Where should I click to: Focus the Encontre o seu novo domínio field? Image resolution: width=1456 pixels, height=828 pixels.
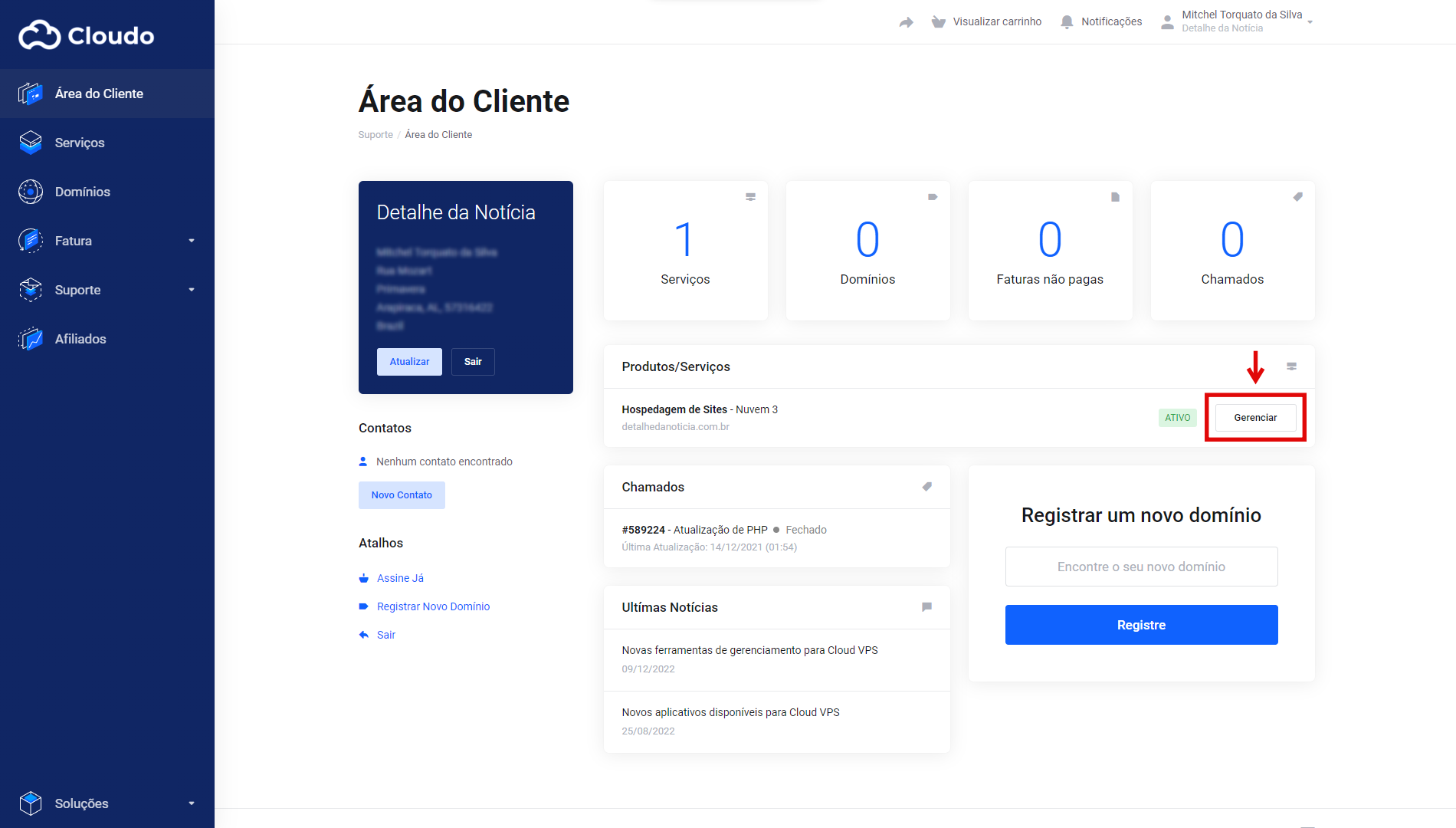[x=1141, y=567]
